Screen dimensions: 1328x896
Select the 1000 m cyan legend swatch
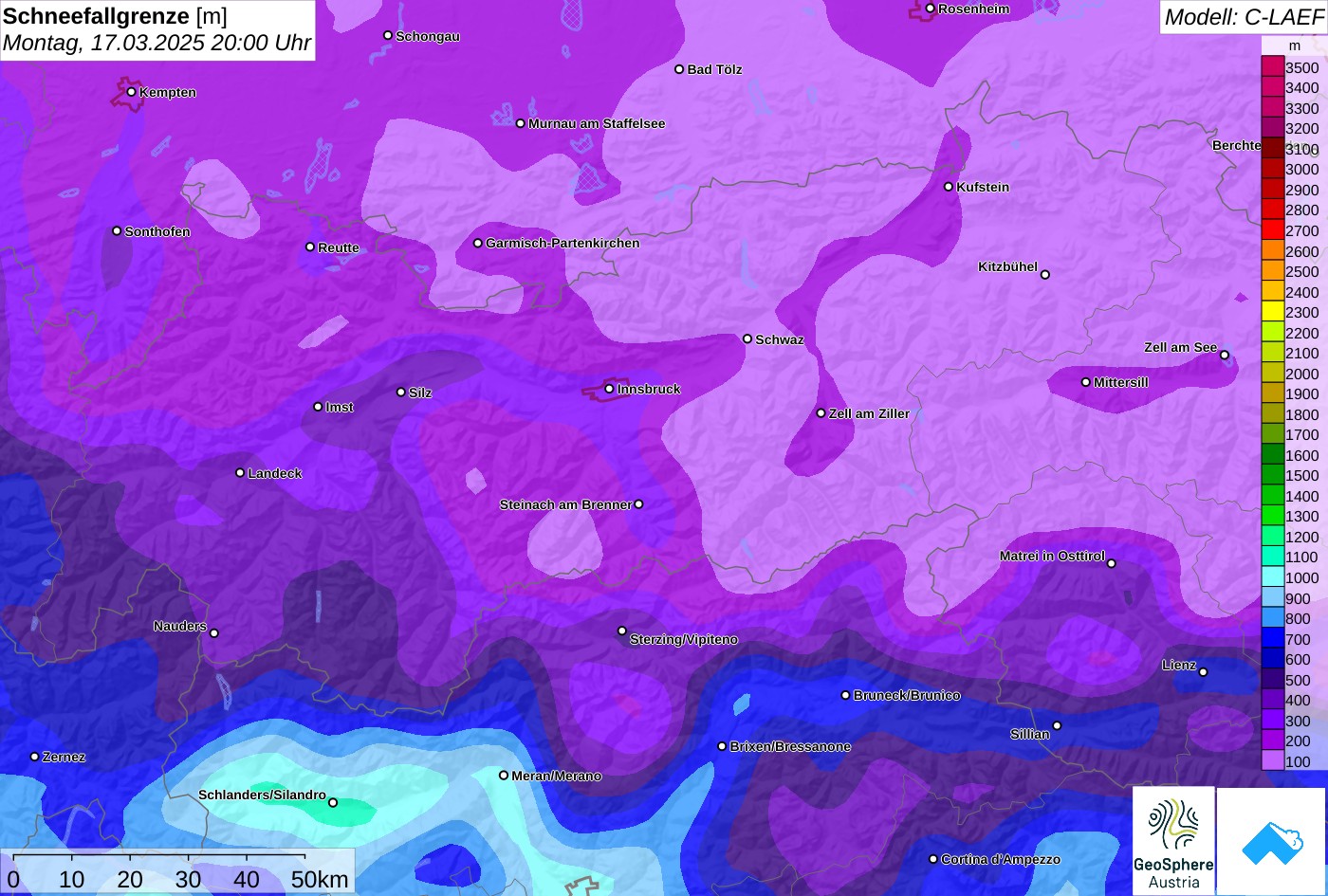[1272, 576]
